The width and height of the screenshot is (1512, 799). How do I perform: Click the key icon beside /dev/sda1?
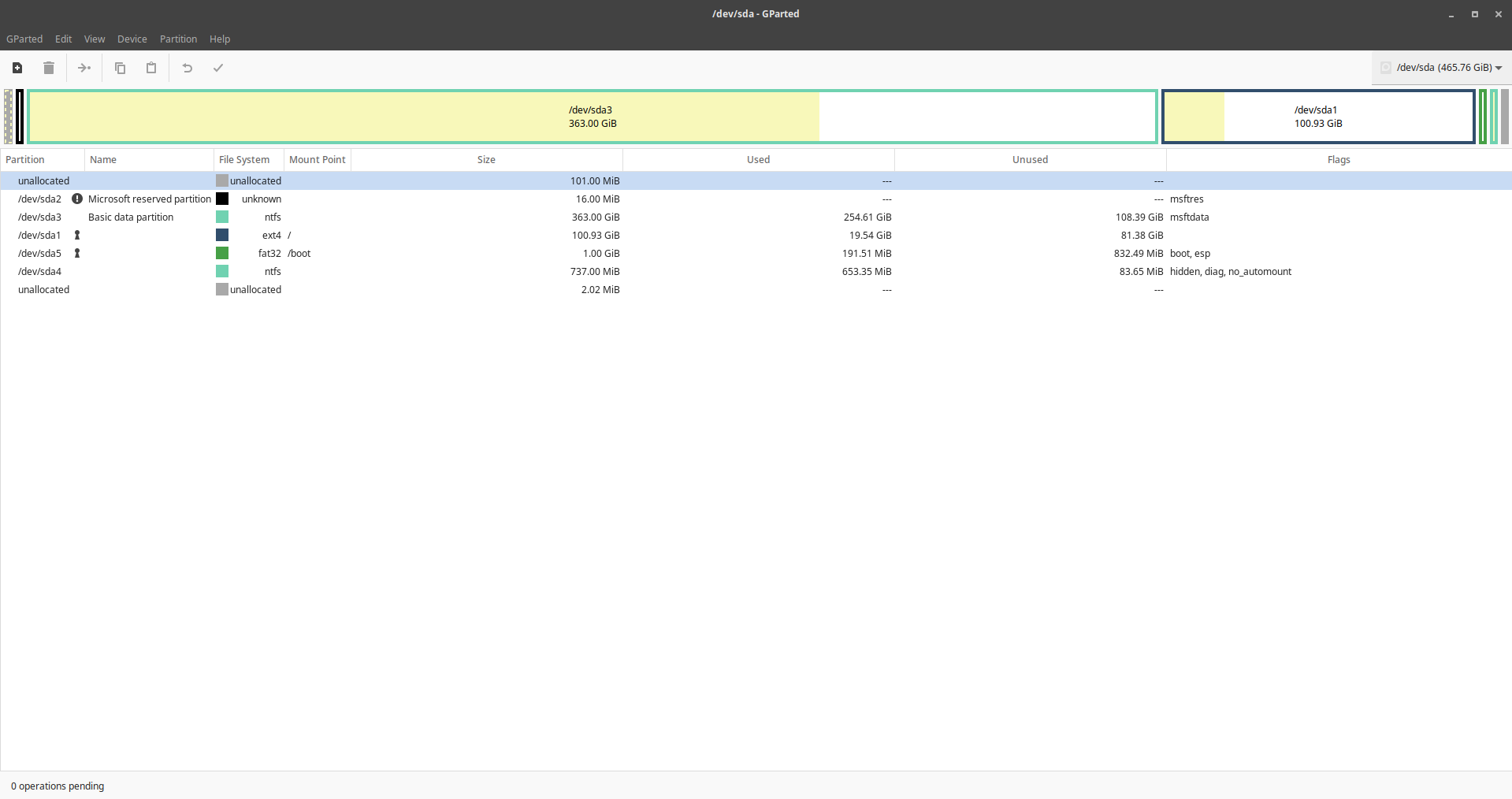coord(77,235)
